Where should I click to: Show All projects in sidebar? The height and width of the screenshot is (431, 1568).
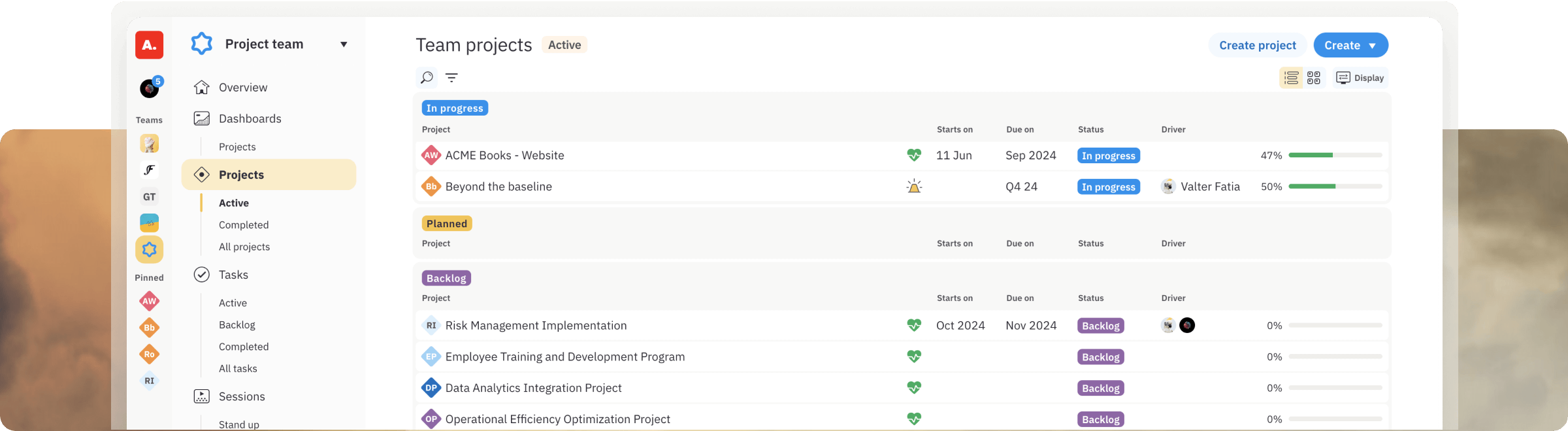pos(244,247)
